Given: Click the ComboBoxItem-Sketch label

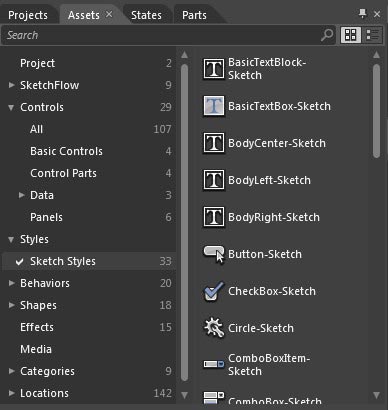Looking at the screenshot, I should click(x=269, y=365).
